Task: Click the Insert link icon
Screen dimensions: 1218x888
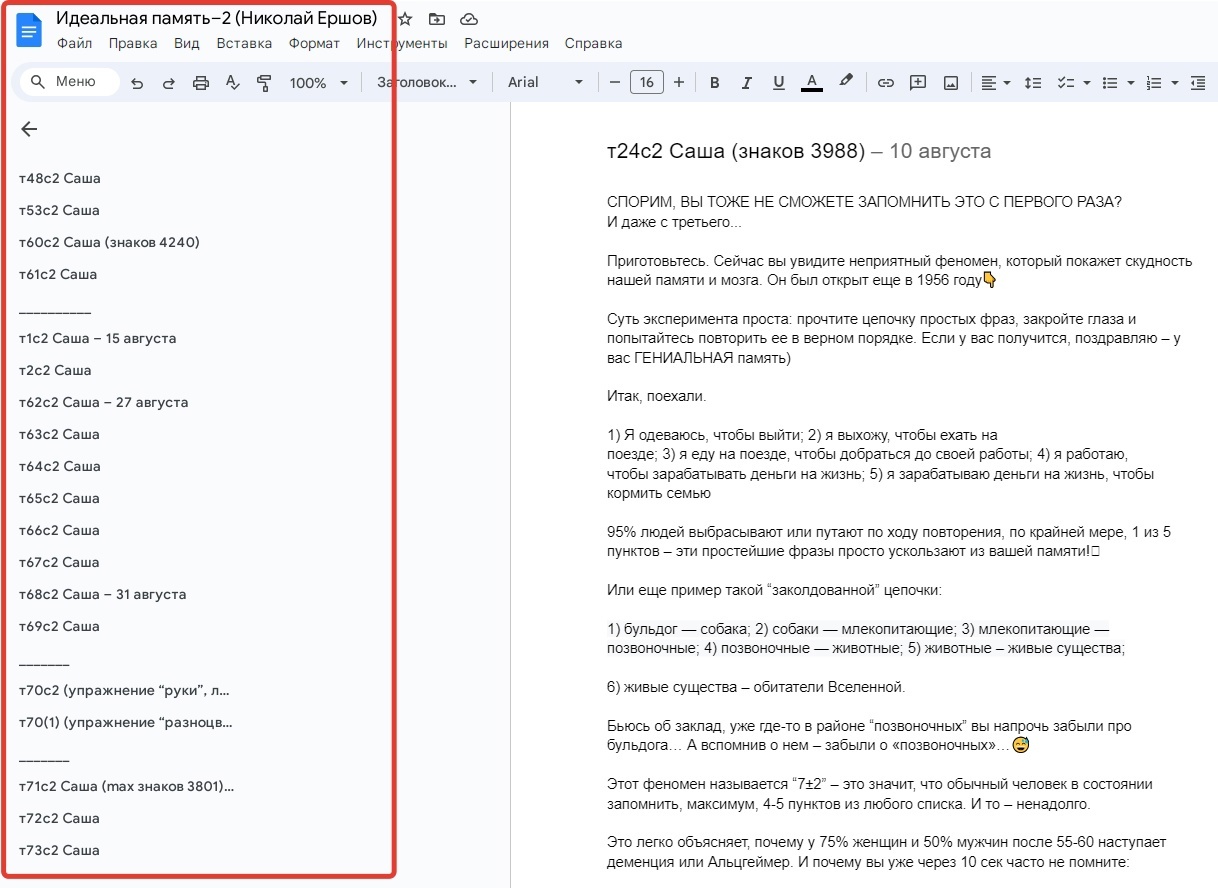Action: [x=885, y=83]
